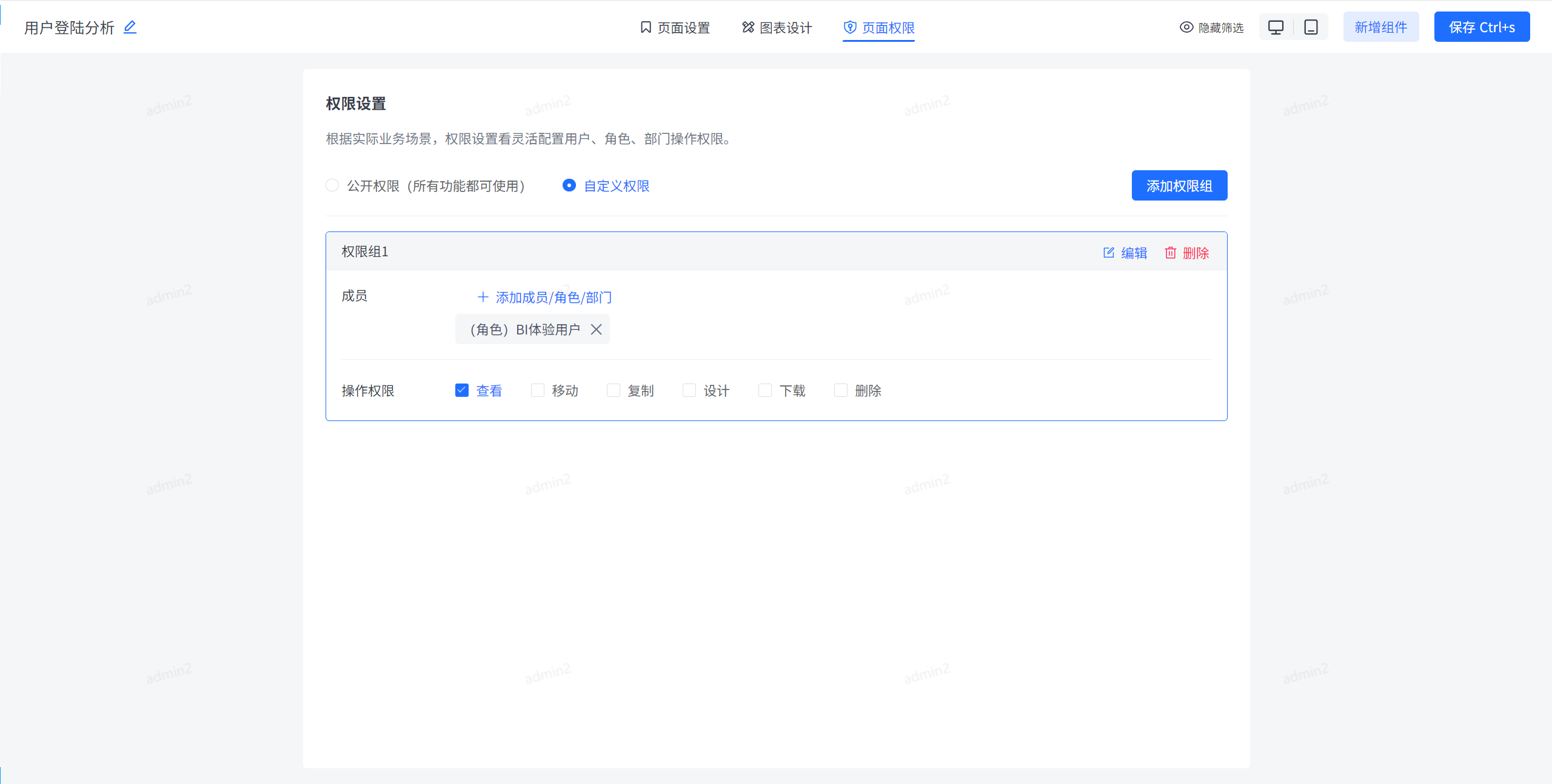The width and height of the screenshot is (1552, 784).
Task: Click the 添加权限组 button
Action: 1179,185
